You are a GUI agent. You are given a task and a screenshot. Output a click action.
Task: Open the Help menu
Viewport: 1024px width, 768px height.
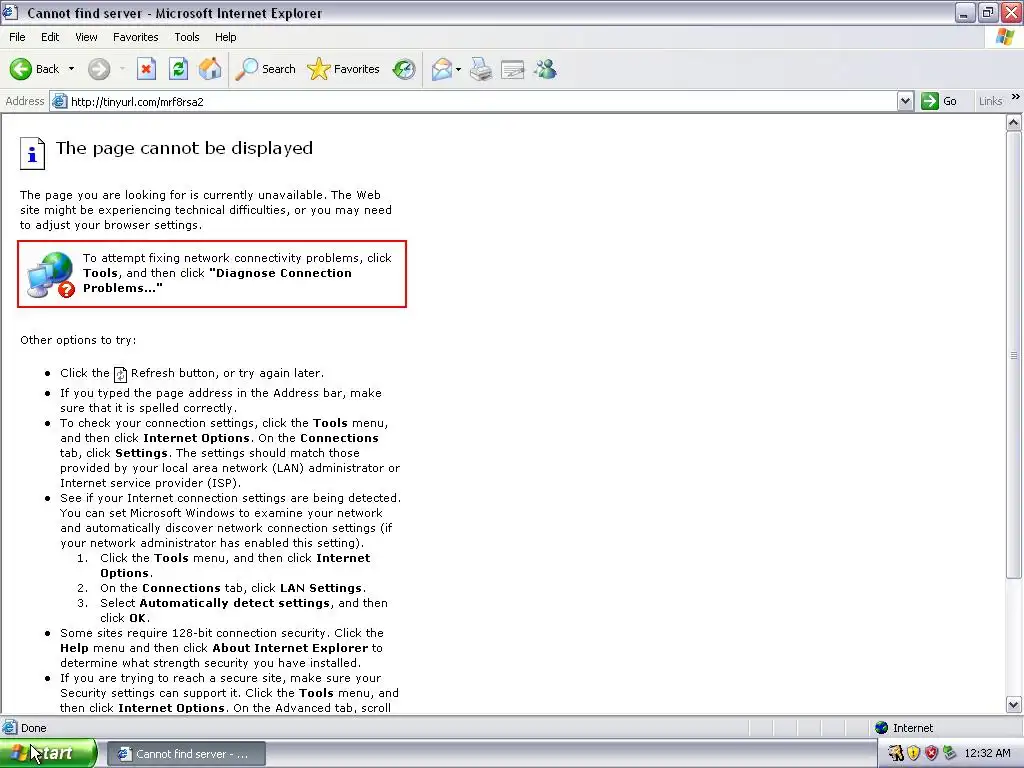tap(226, 37)
